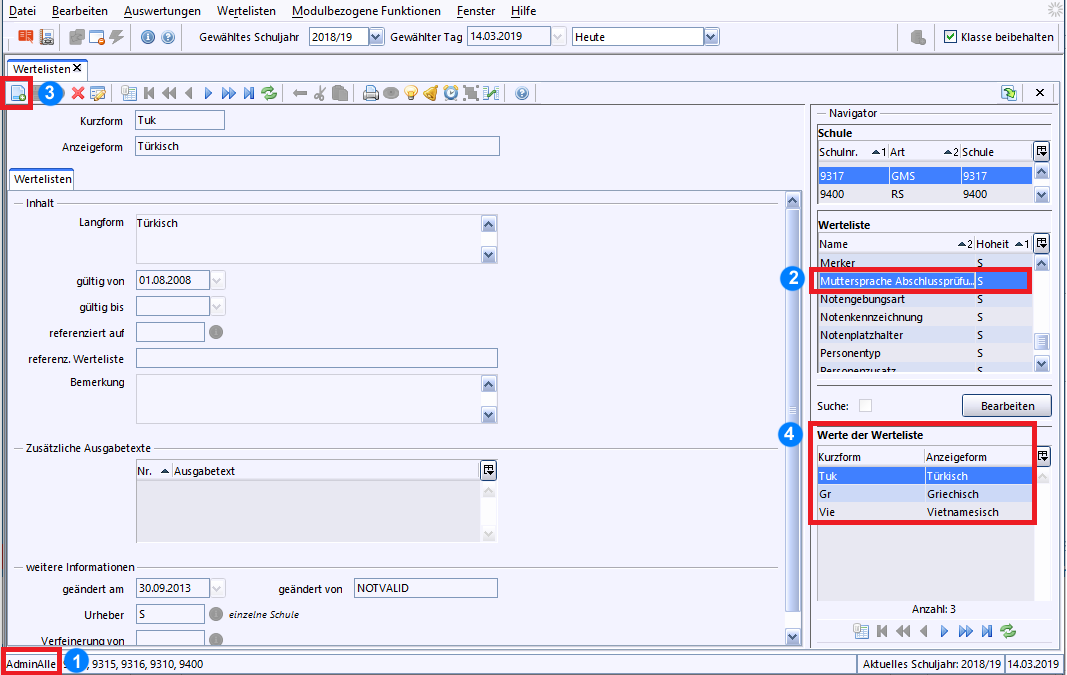
Task: Open the Bearbeiten menu
Action: tap(80, 11)
